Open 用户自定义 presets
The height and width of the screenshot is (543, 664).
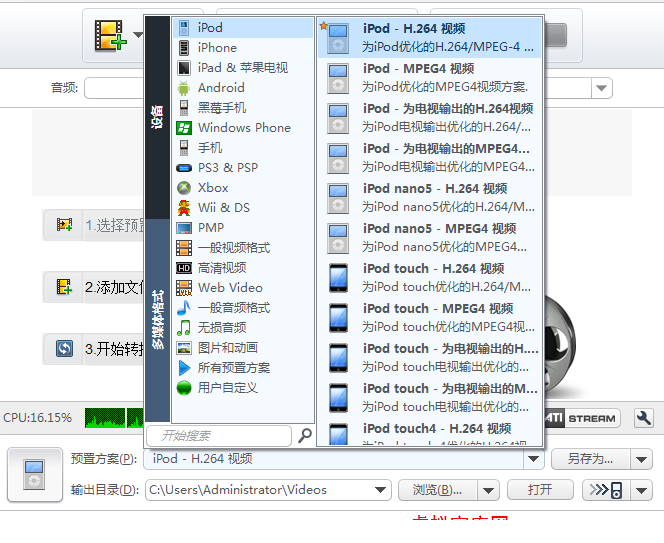243,388
